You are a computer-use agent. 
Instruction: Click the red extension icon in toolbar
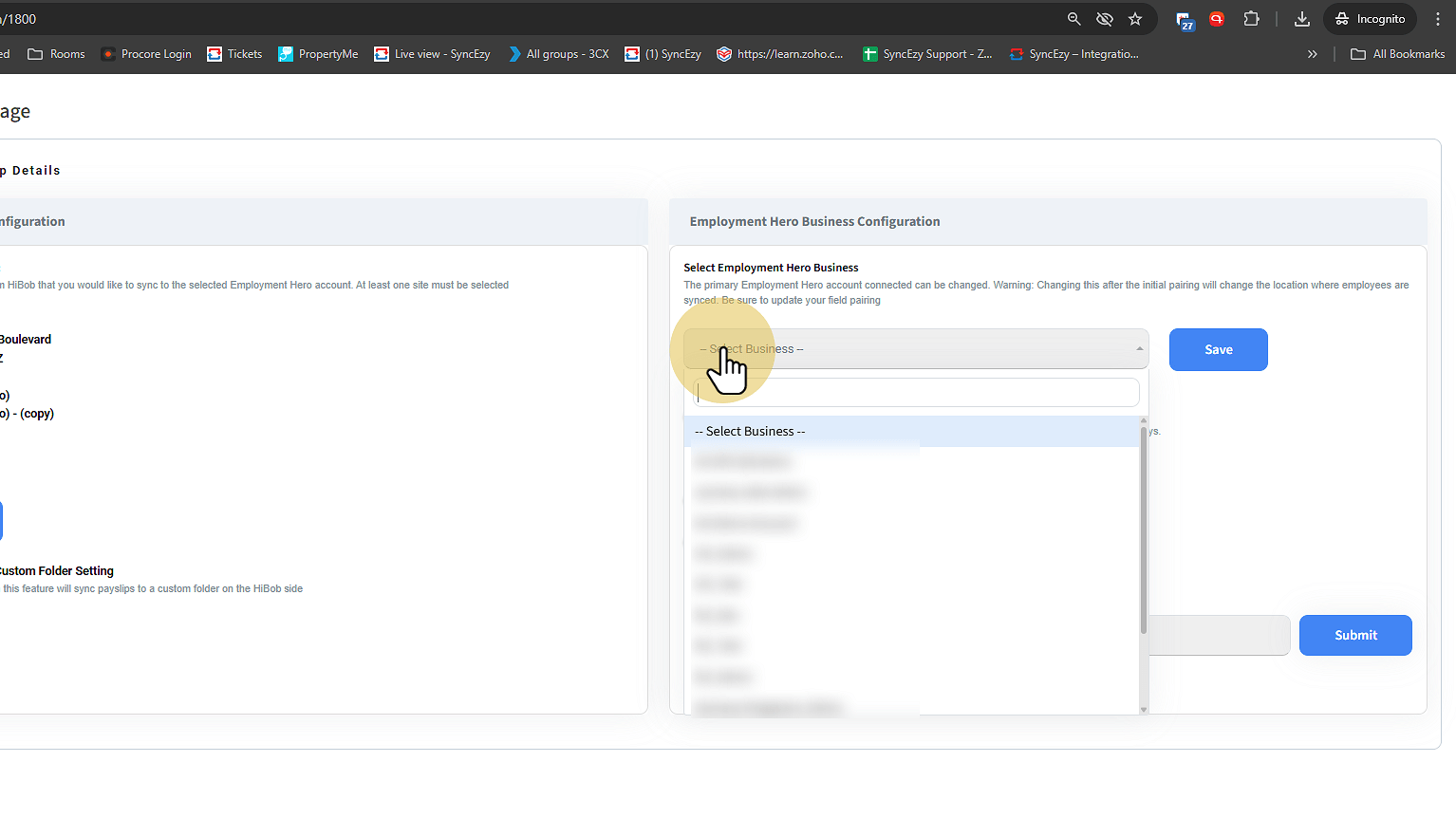coord(1217,19)
